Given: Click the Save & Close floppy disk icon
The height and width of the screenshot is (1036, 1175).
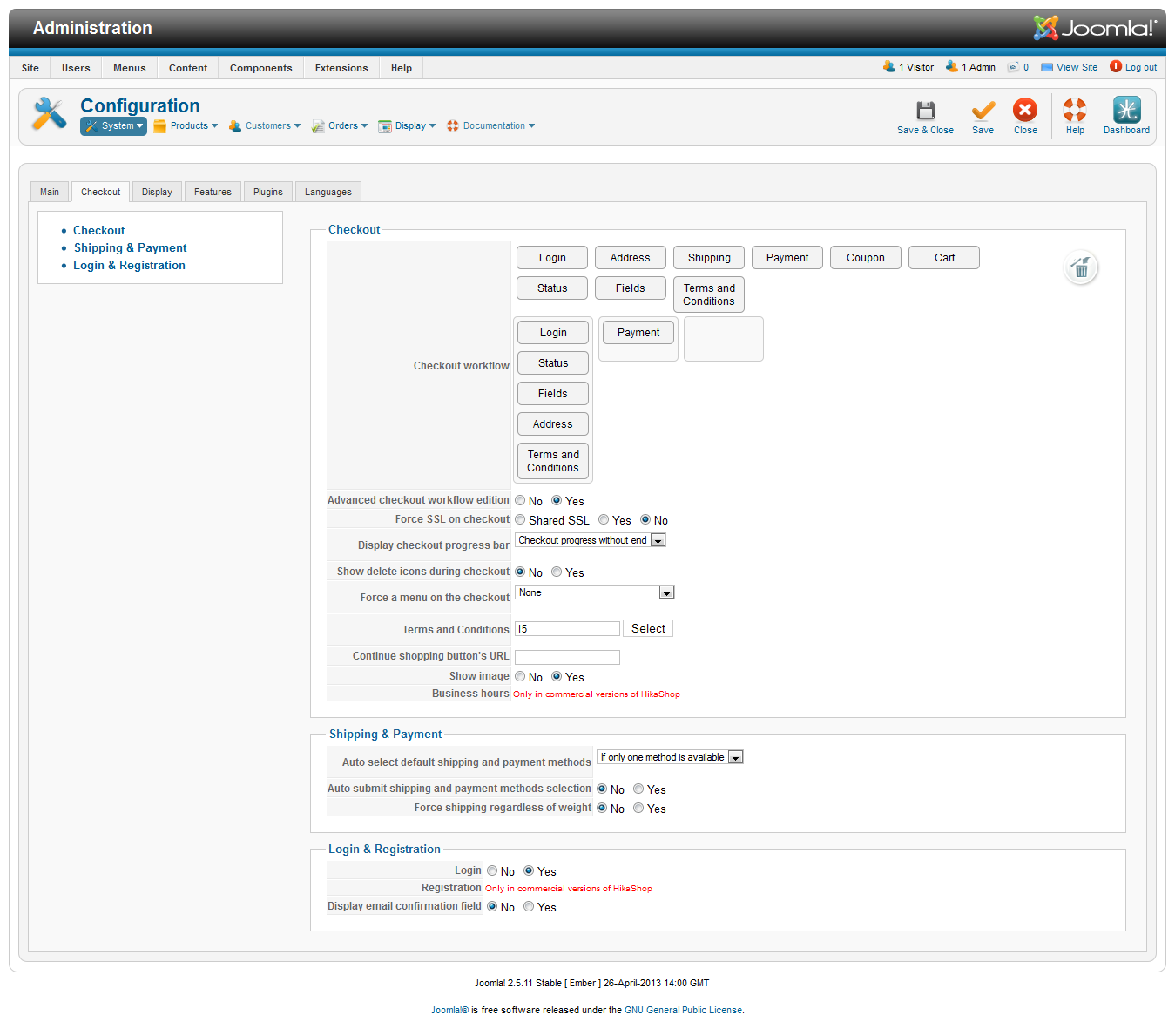Looking at the screenshot, I should (x=925, y=110).
